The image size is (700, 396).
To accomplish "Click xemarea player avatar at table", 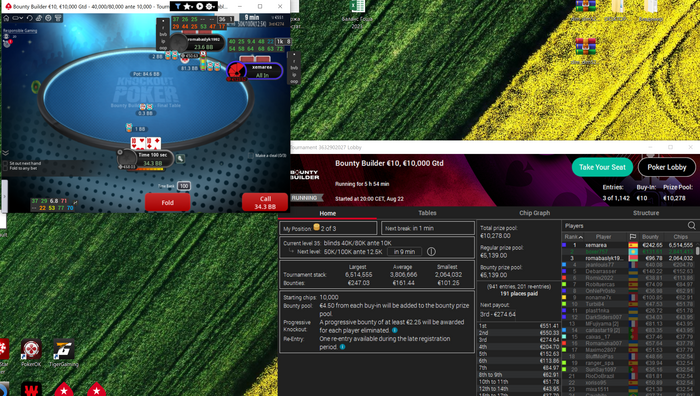I will [236, 71].
